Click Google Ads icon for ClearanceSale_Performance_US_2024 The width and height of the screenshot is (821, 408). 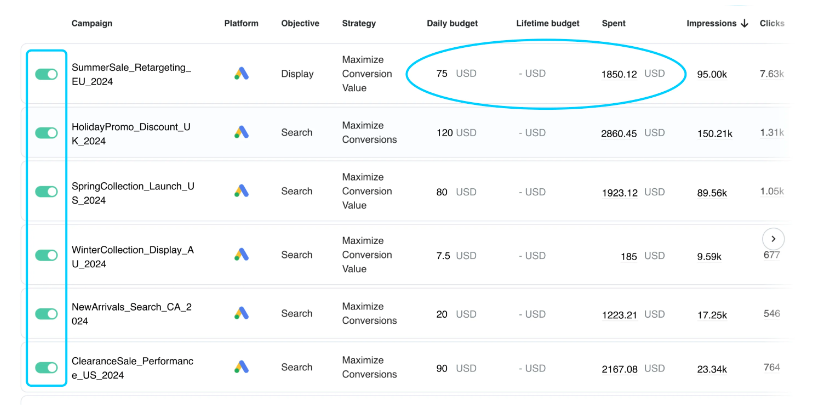(x=241, y=368)
